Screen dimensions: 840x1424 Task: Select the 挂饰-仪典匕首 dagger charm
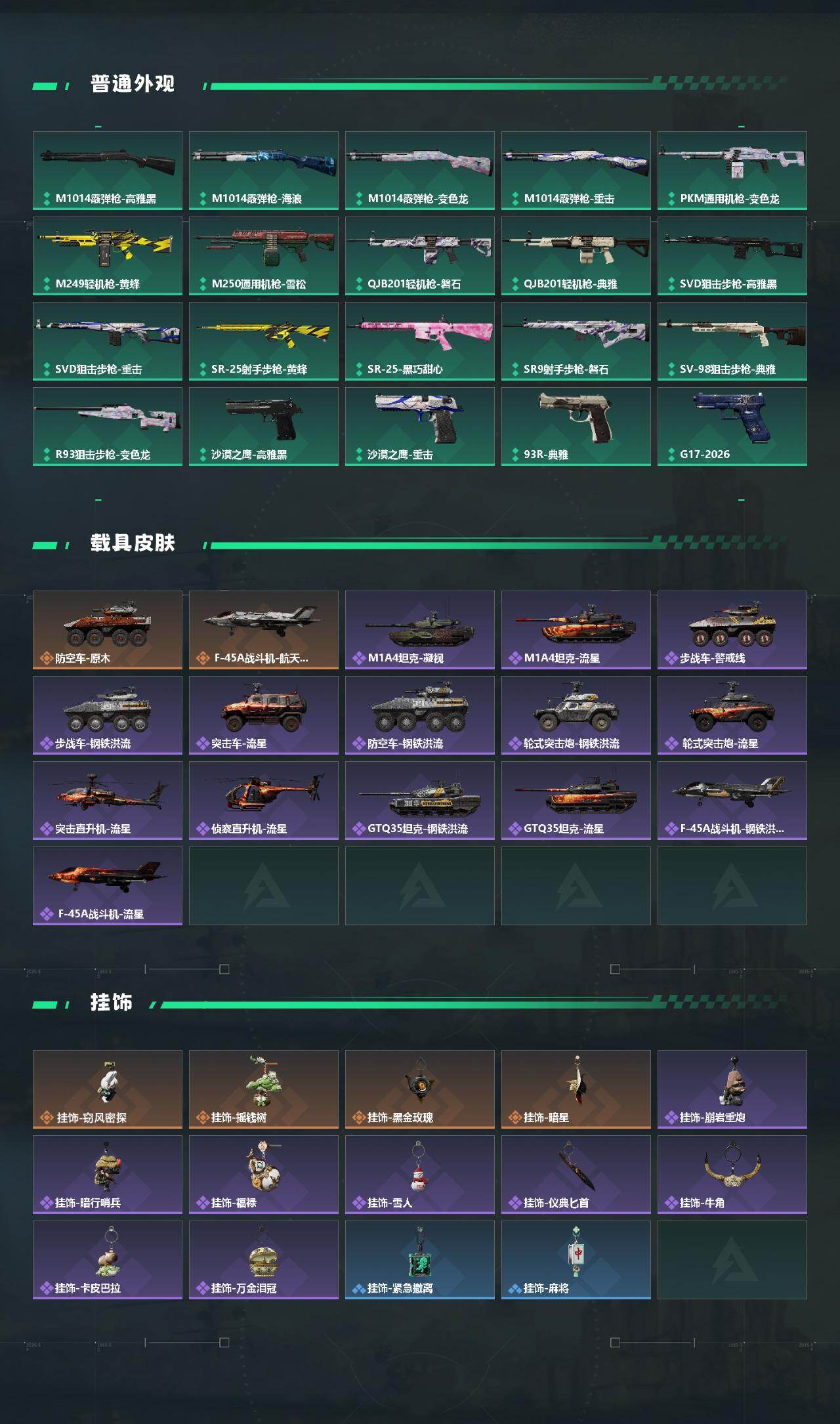pos(576,1175)
